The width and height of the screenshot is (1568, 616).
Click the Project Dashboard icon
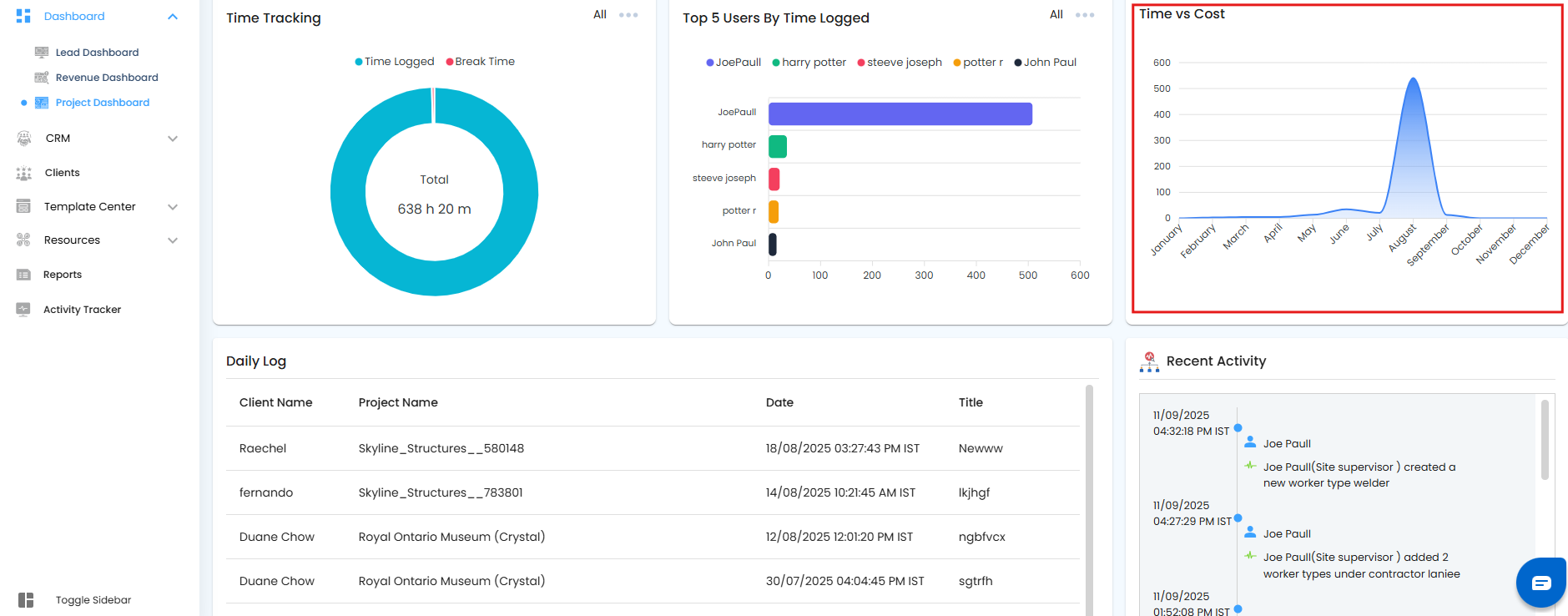[42, 103]
